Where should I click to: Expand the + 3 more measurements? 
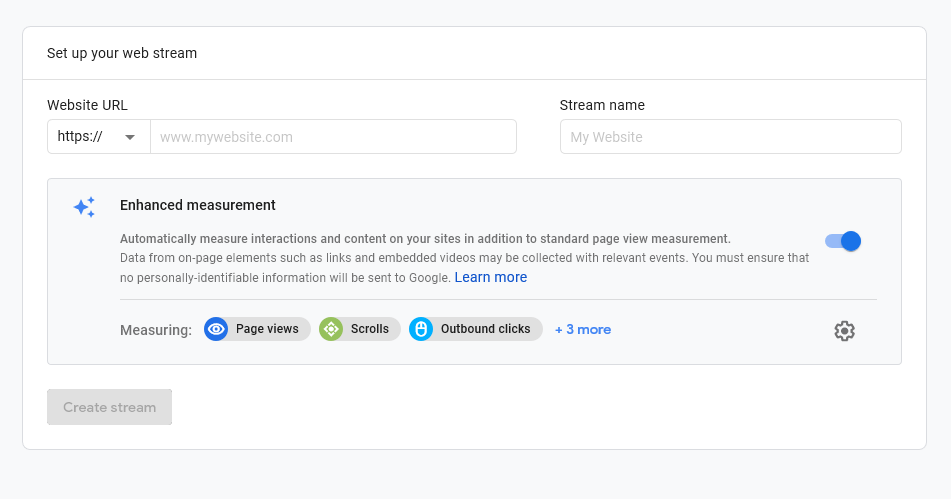click(x=583, y=329)
